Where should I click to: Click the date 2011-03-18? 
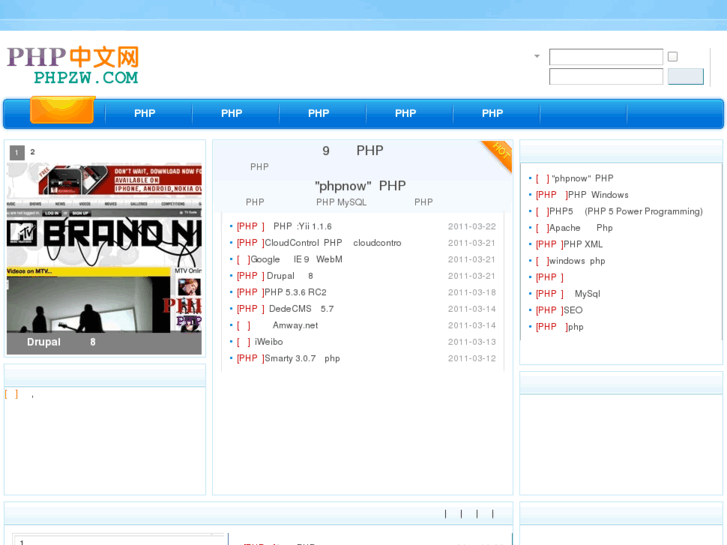click(472, 292)
